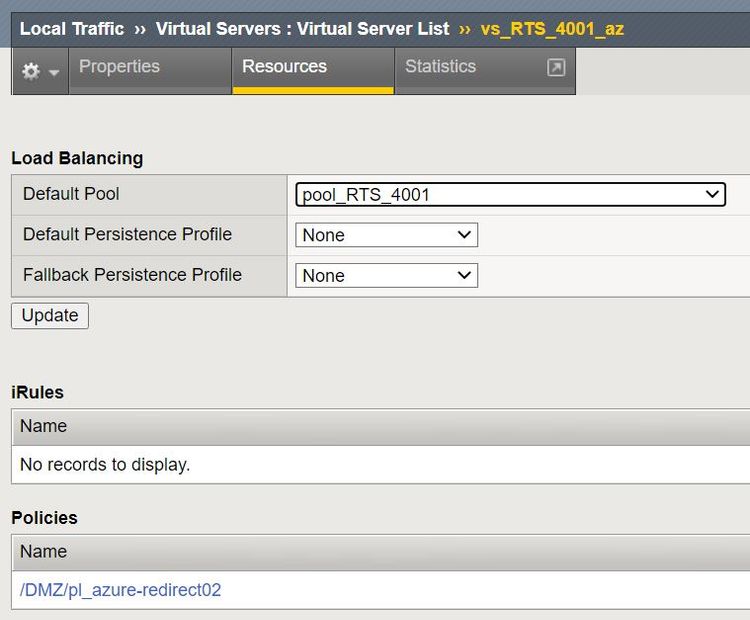Open the Statistics tab
The image size is (750, 620).
click(440, 67)
